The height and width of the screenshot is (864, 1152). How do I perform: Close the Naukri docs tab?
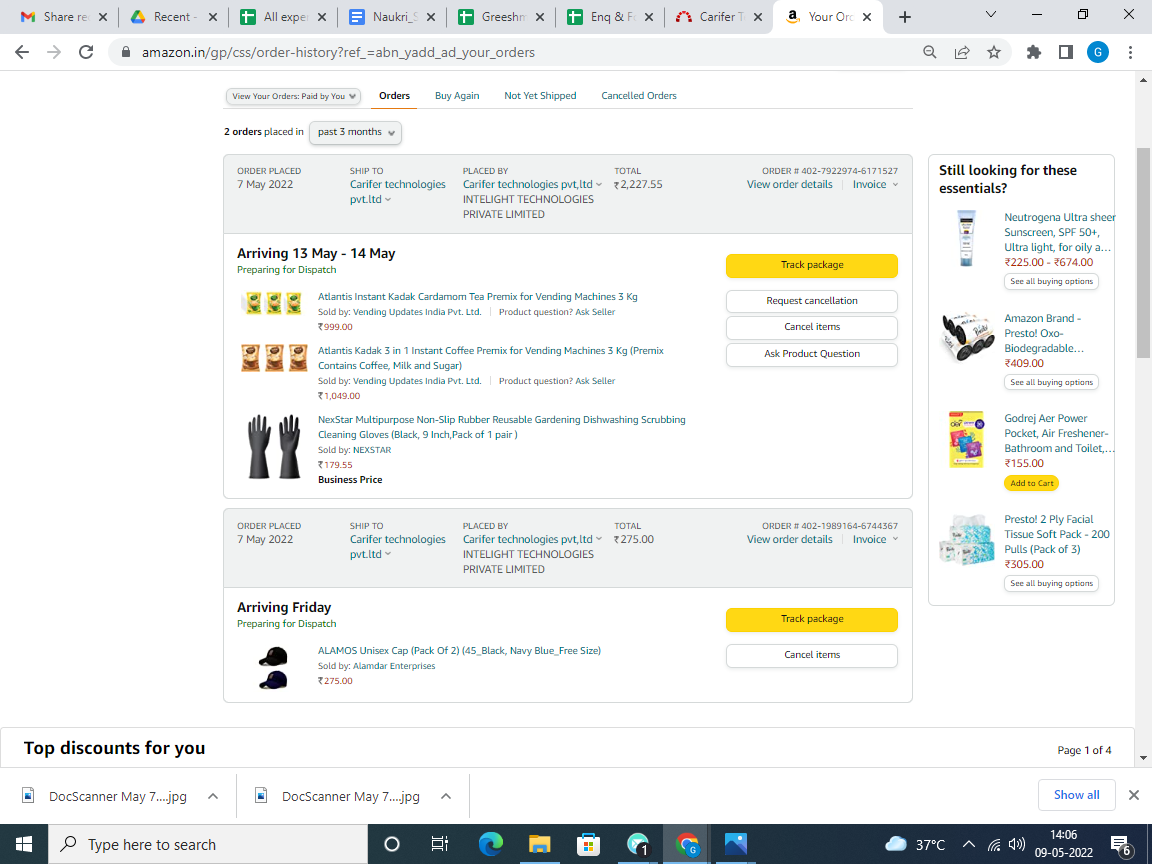click(x=430, y=17)
